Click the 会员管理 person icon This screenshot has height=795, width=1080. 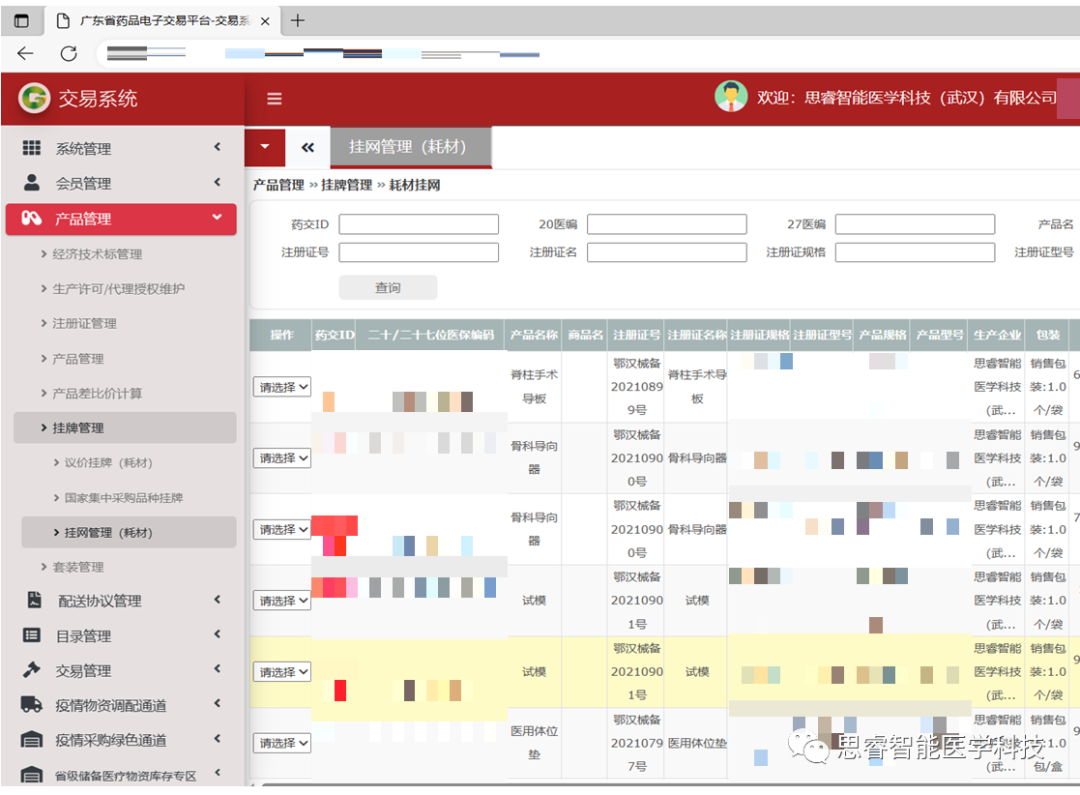click(32, 183)
